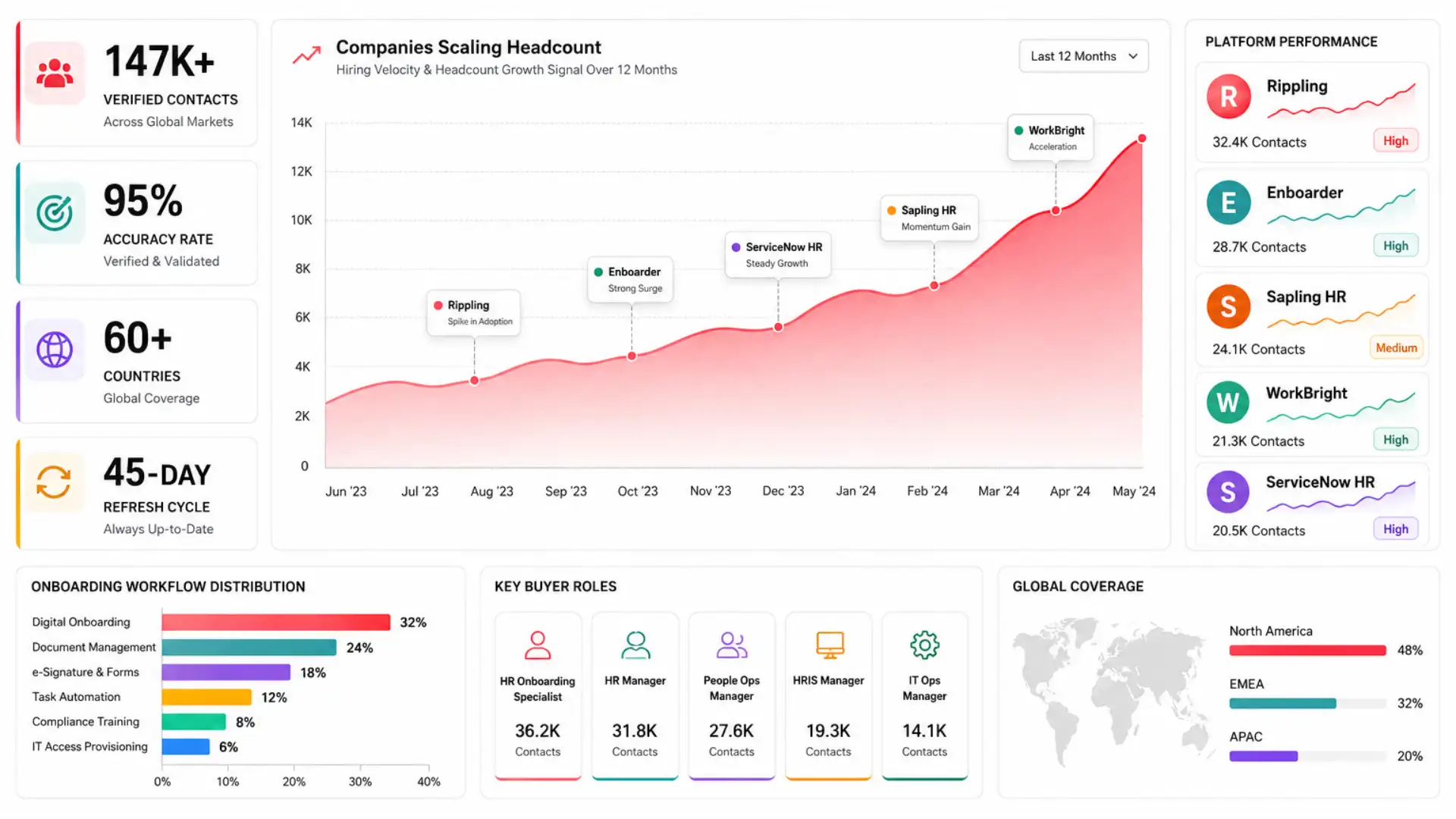Click the ServiceNow HR S avatar
The width and height of the screenshot is (1456, 819).
pyautogui.click(x=1228, y=491)
